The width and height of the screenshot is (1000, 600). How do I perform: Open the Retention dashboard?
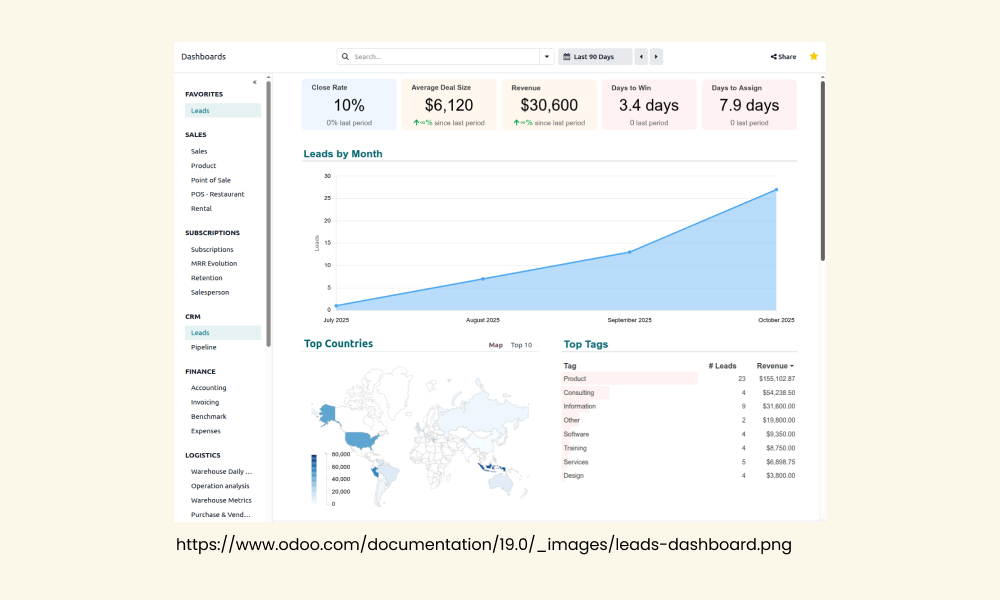[x=207, y=278]
